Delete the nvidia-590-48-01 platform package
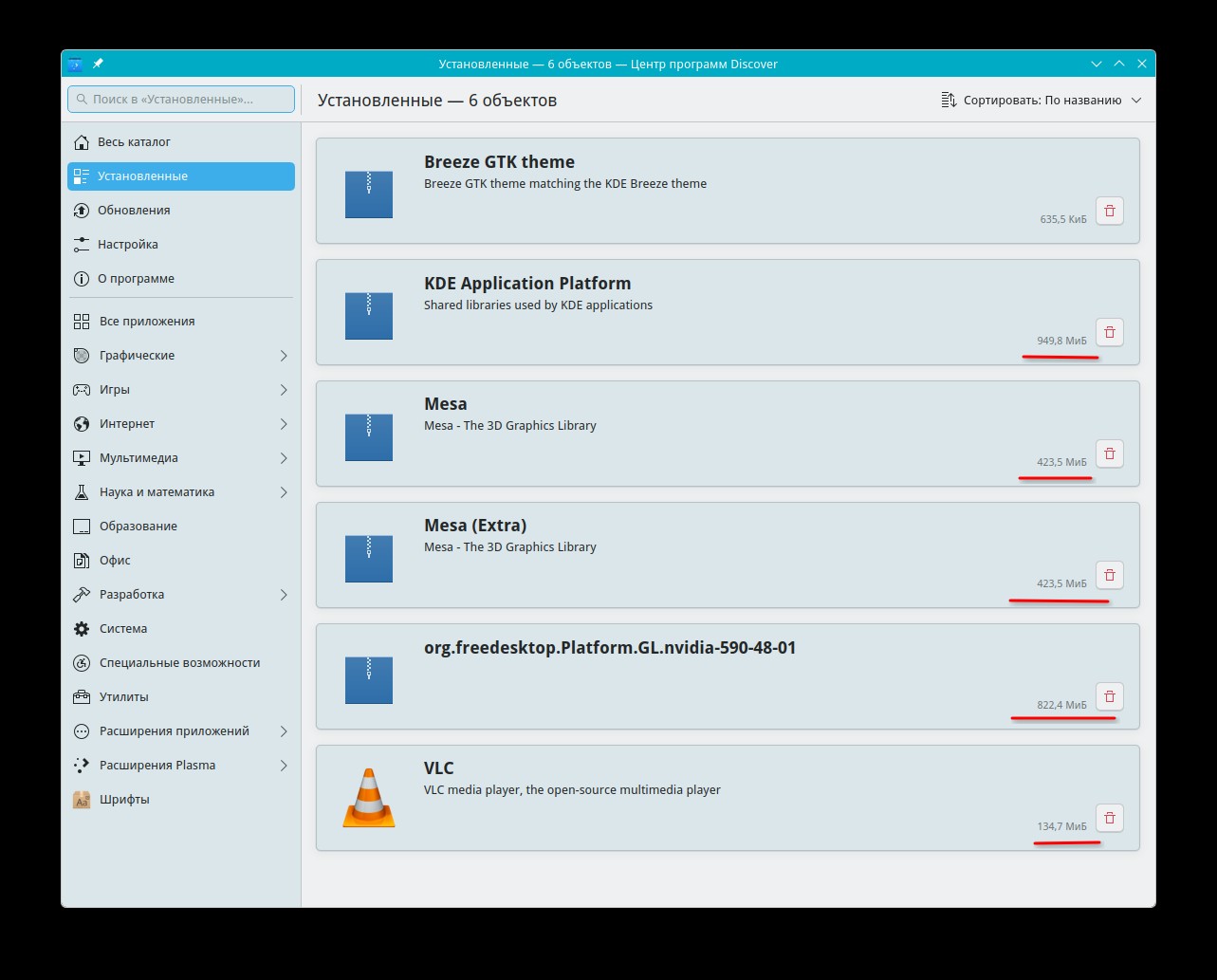The width and height of the screenshot is (1217, 980). 1109,696
